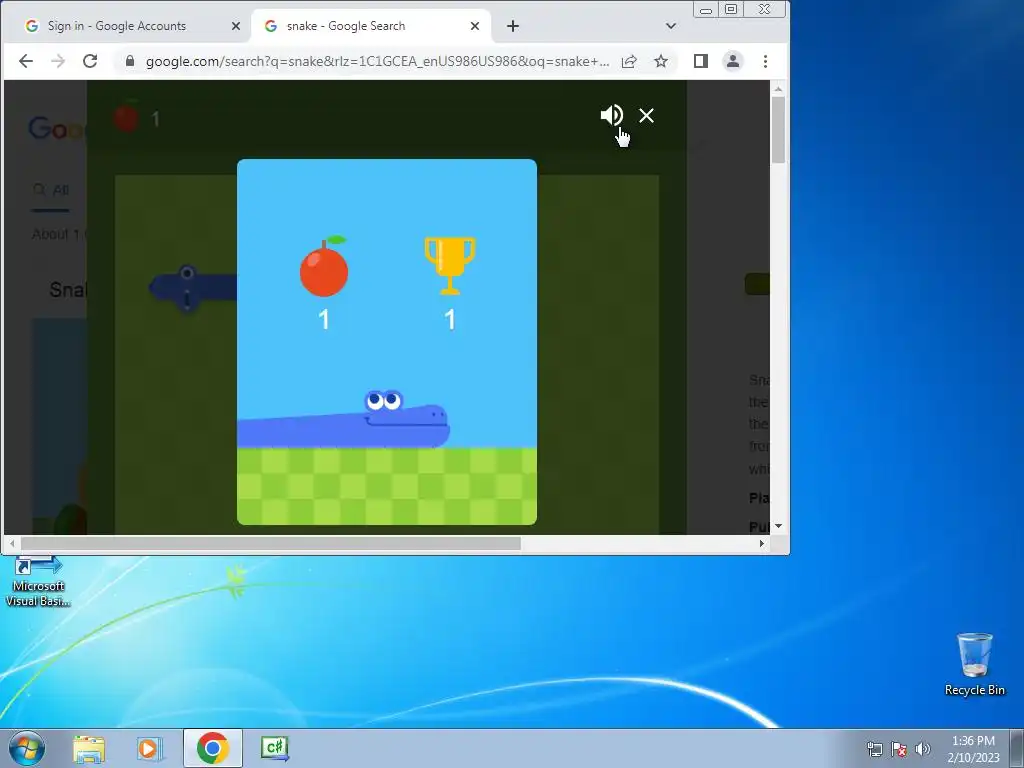The image size is (1024, 768).
Task: Click scroll down arrow on vertical scrollbar
Action: [x=778, y=526]
